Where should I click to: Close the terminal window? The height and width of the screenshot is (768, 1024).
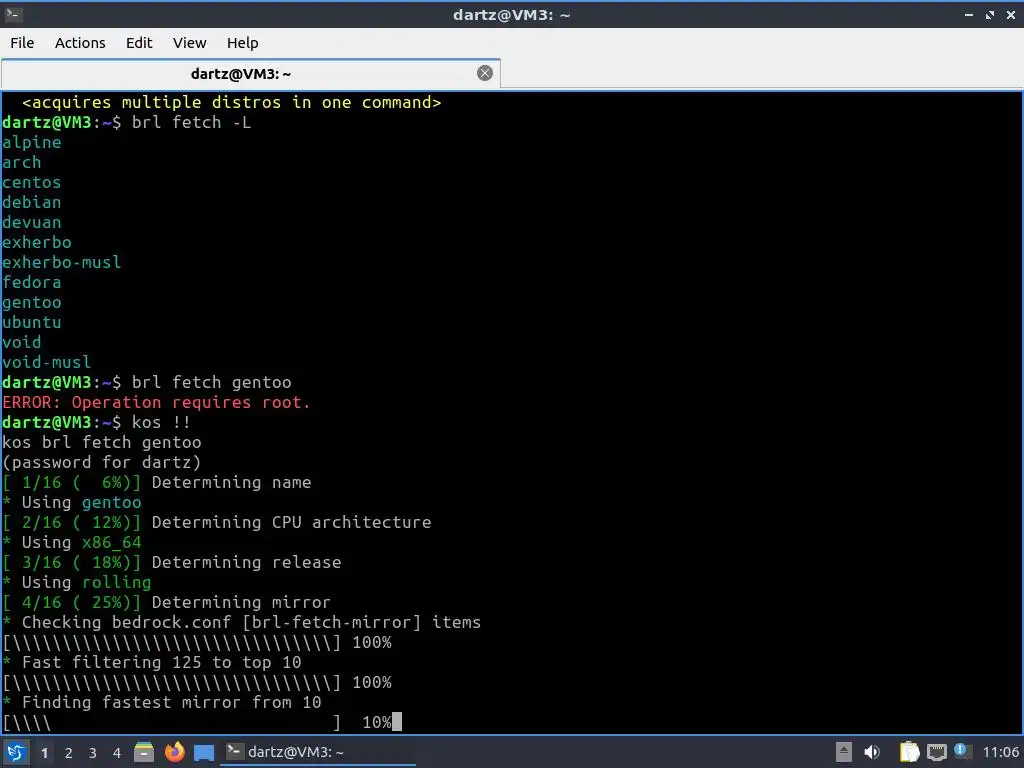pos(1011,15)
